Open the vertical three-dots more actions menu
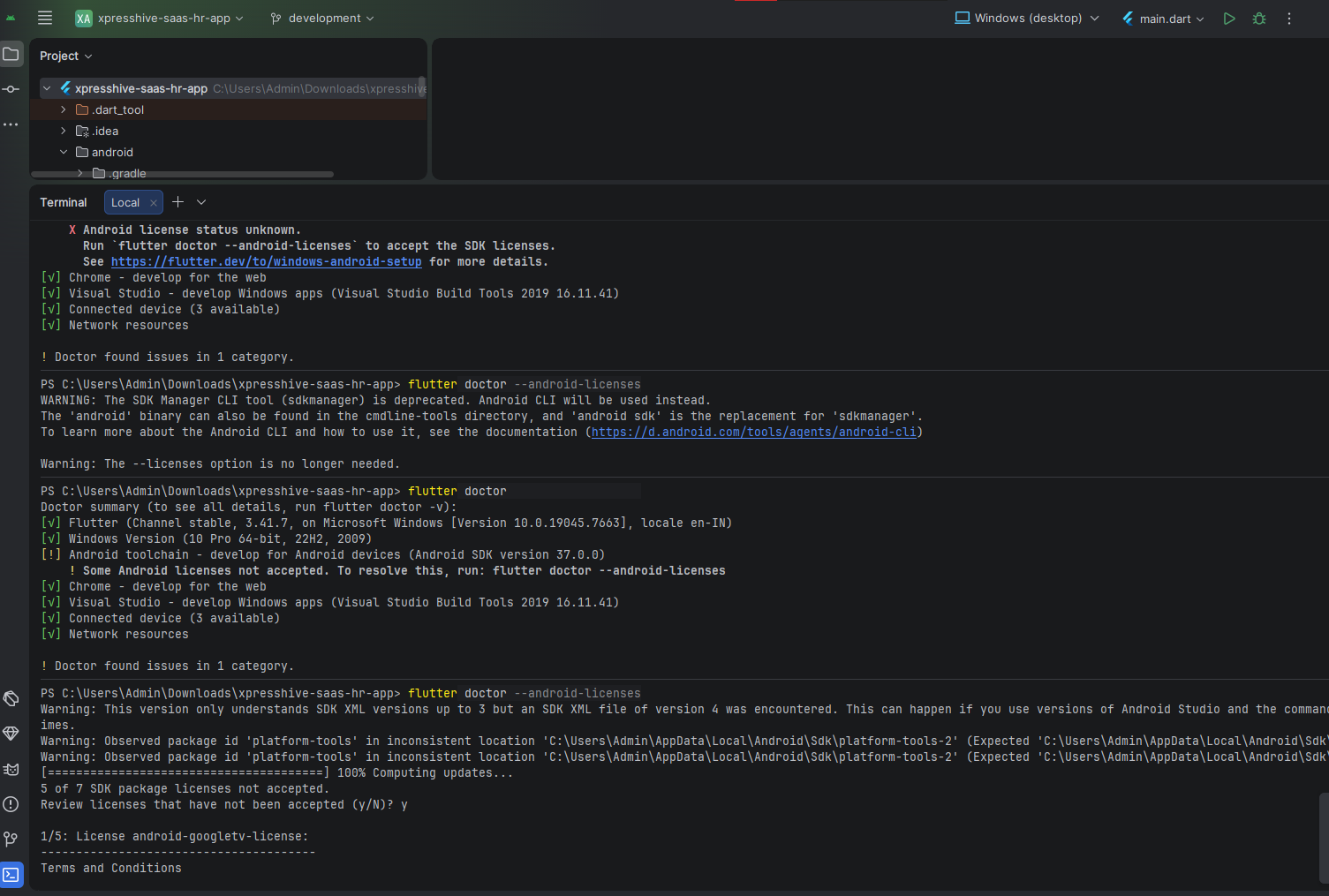This screenshot has height=896, width=1329. 1289,19
